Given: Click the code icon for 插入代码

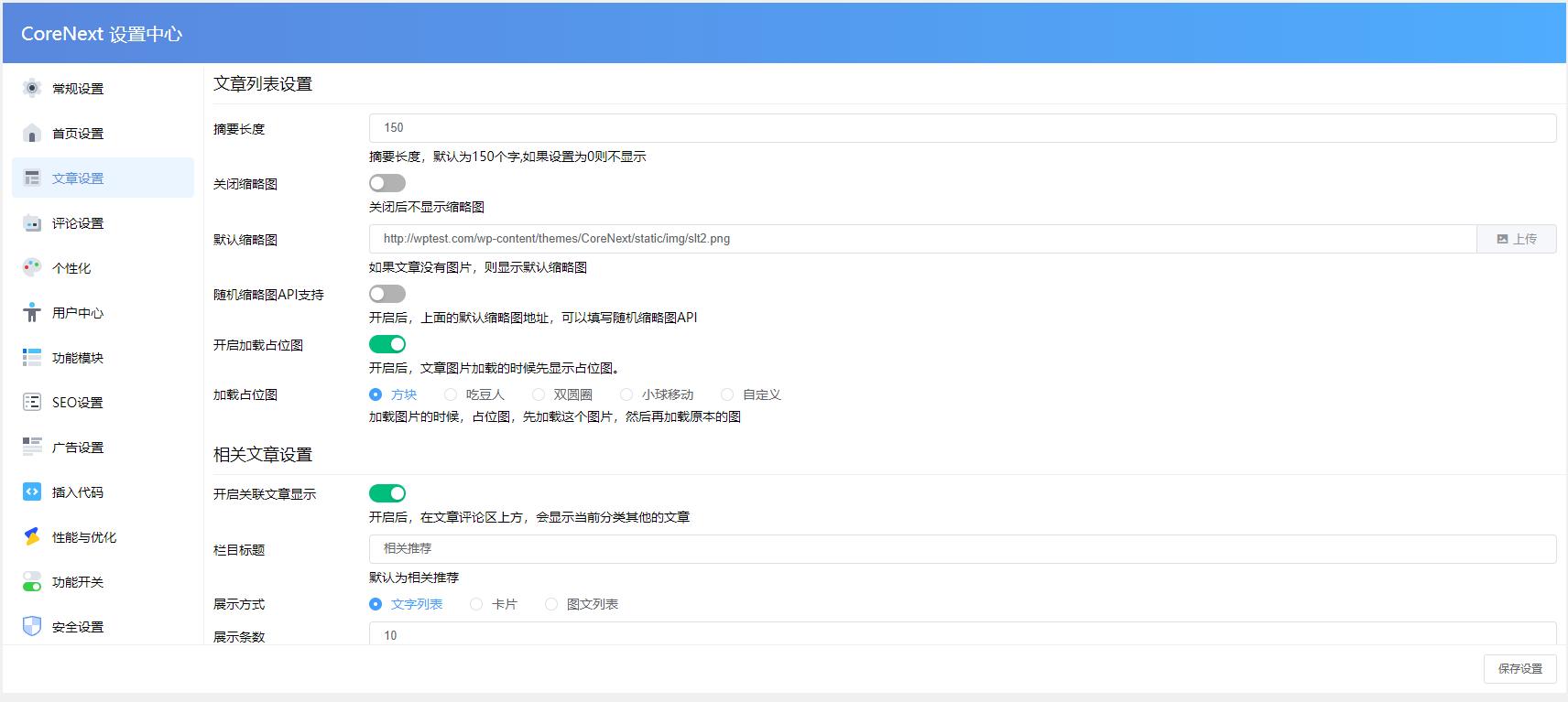Looking at the screenshot, I should tap(32, 492).
